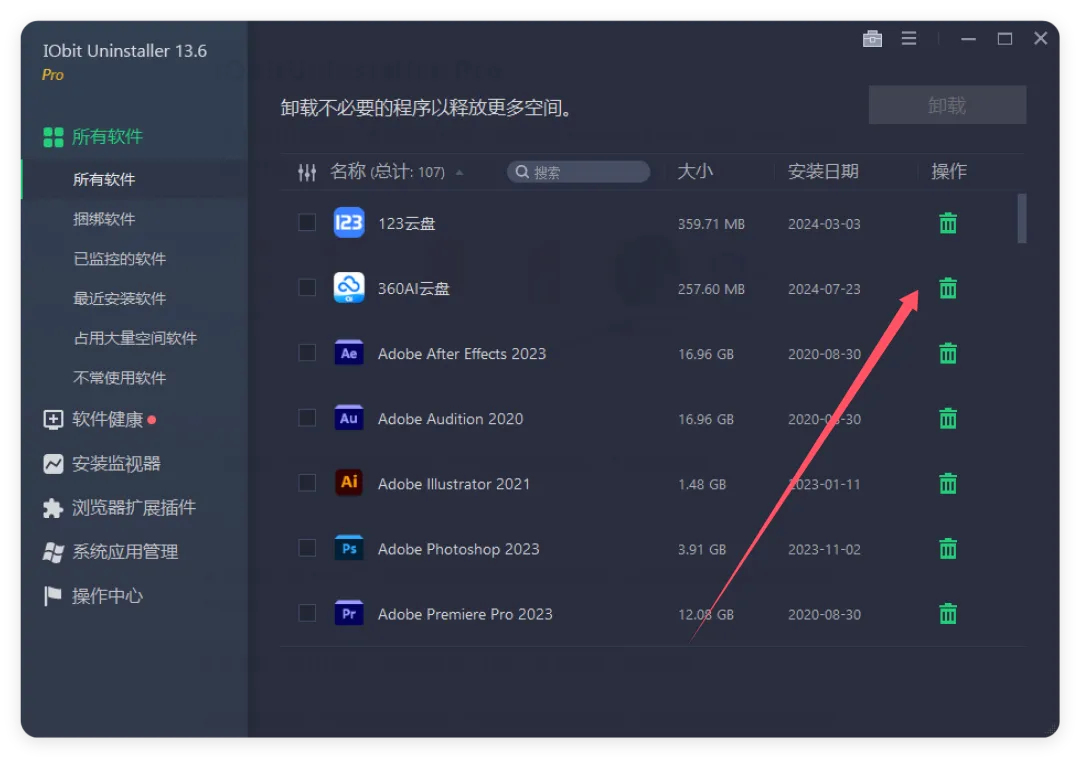Click the trash icon for 123云盘

pos(948,223)
